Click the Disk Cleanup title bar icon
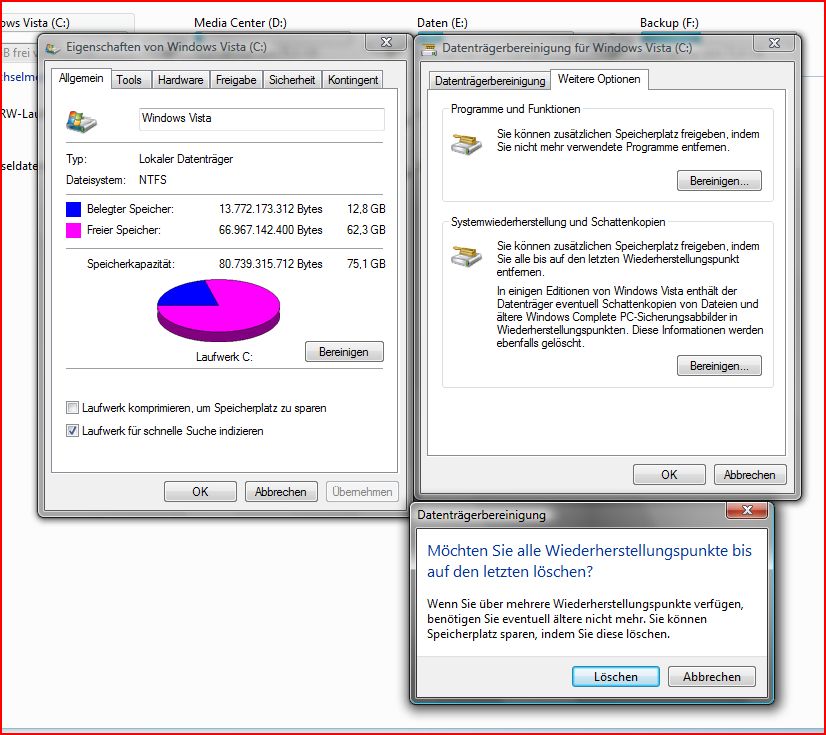Viewport: 826px width, 735px height. (429, 48)
